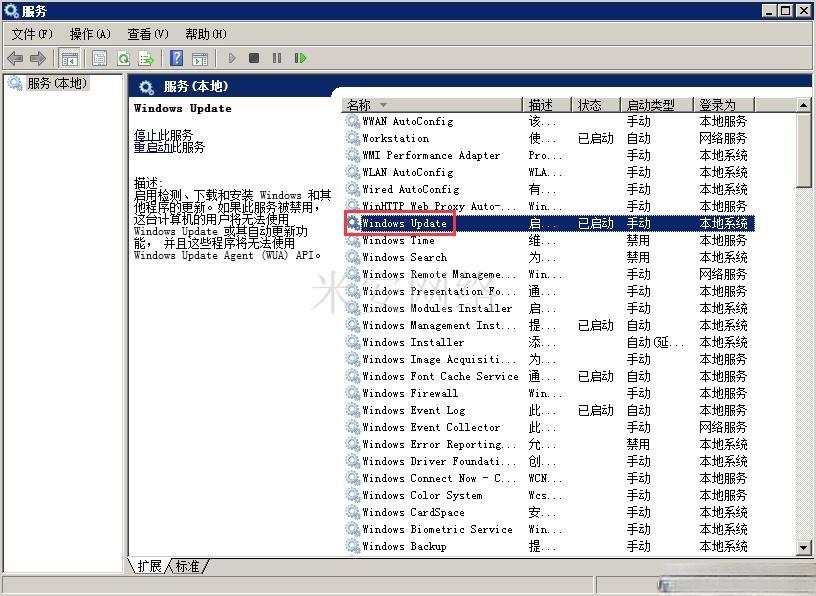Sort by the 登录为 column header

point(724,105)
